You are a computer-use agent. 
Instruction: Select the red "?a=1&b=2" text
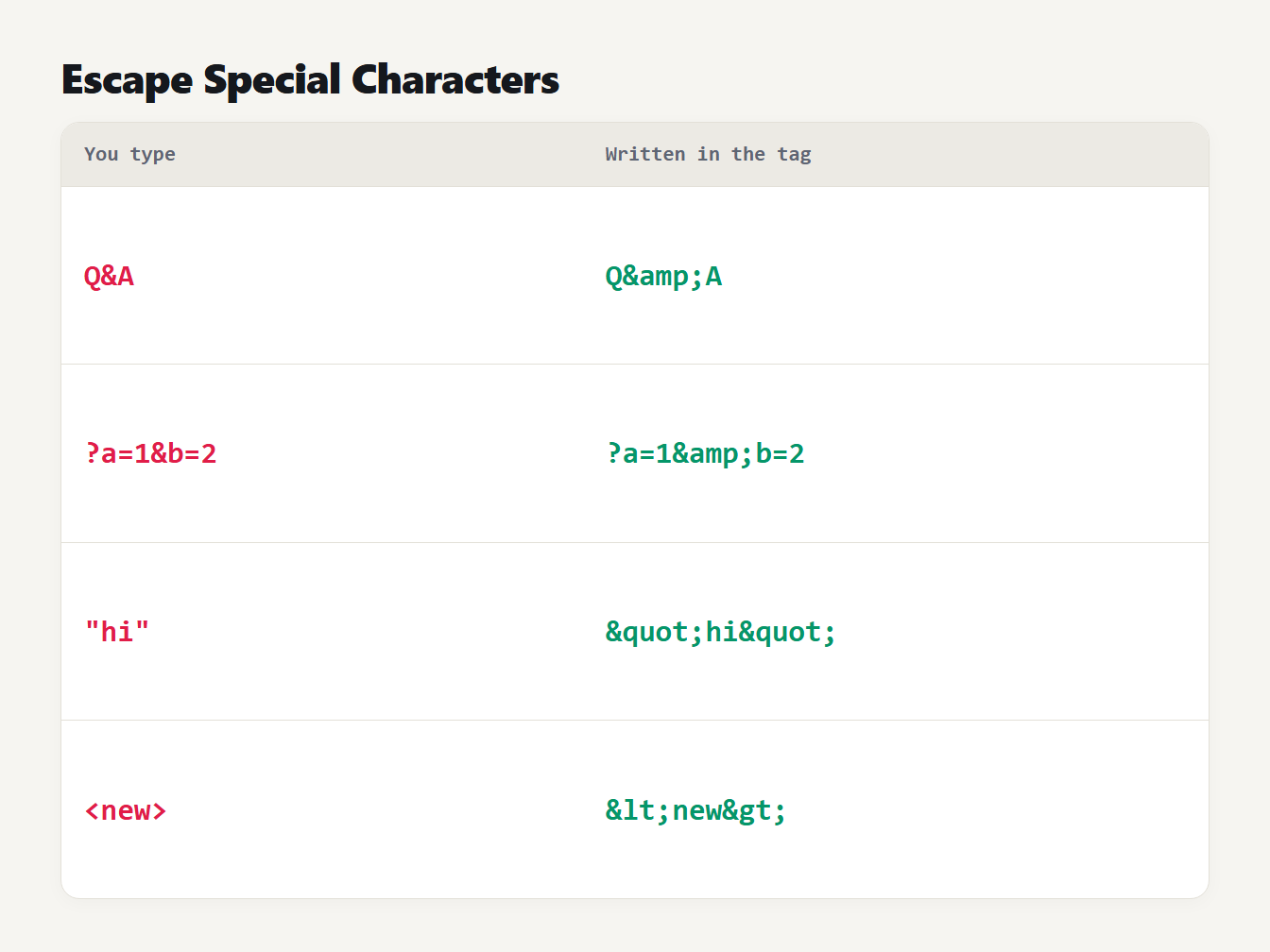point(150,453)
